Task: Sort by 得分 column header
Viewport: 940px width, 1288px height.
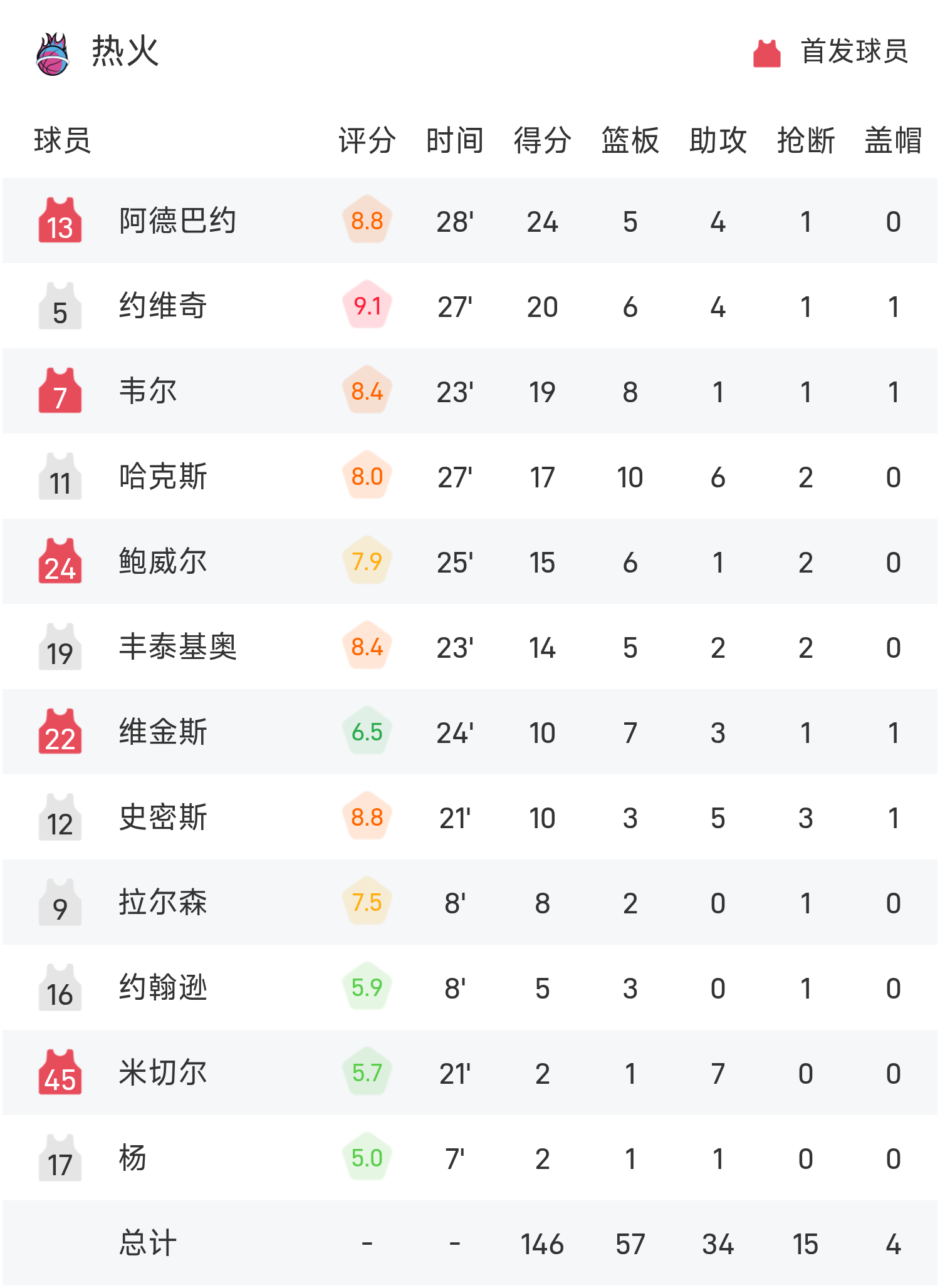Action: 542,140
